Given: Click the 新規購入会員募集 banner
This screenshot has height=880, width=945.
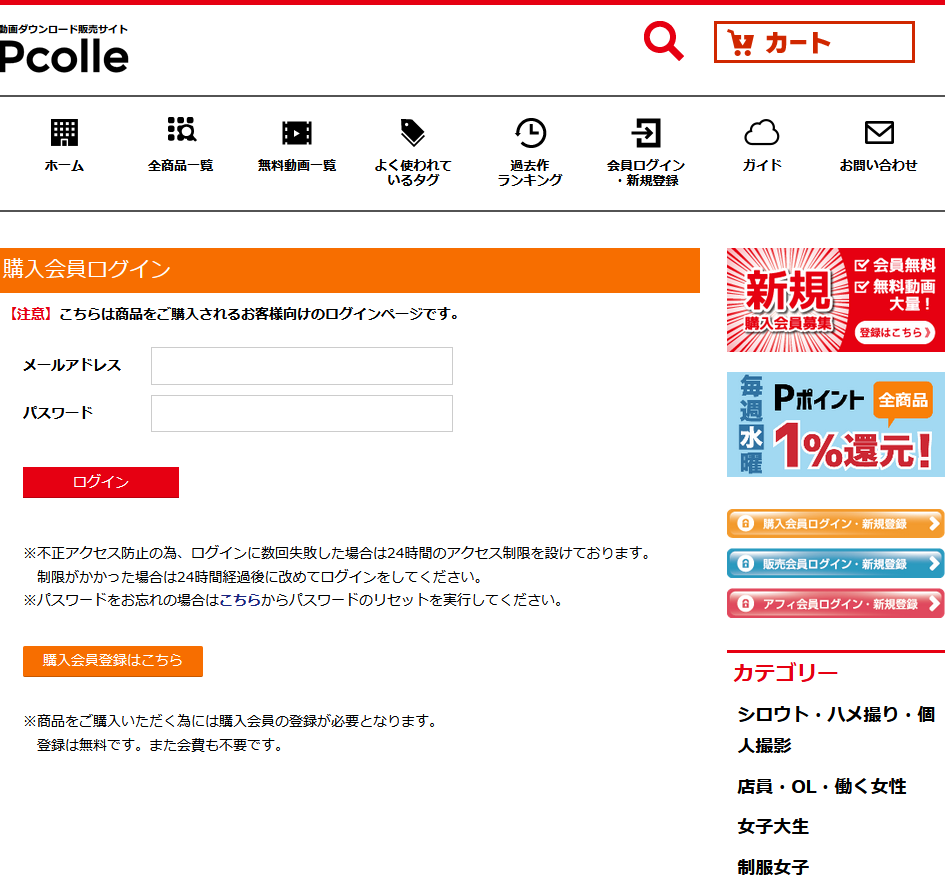Looking at the screenshot, I should click(835, 298).
